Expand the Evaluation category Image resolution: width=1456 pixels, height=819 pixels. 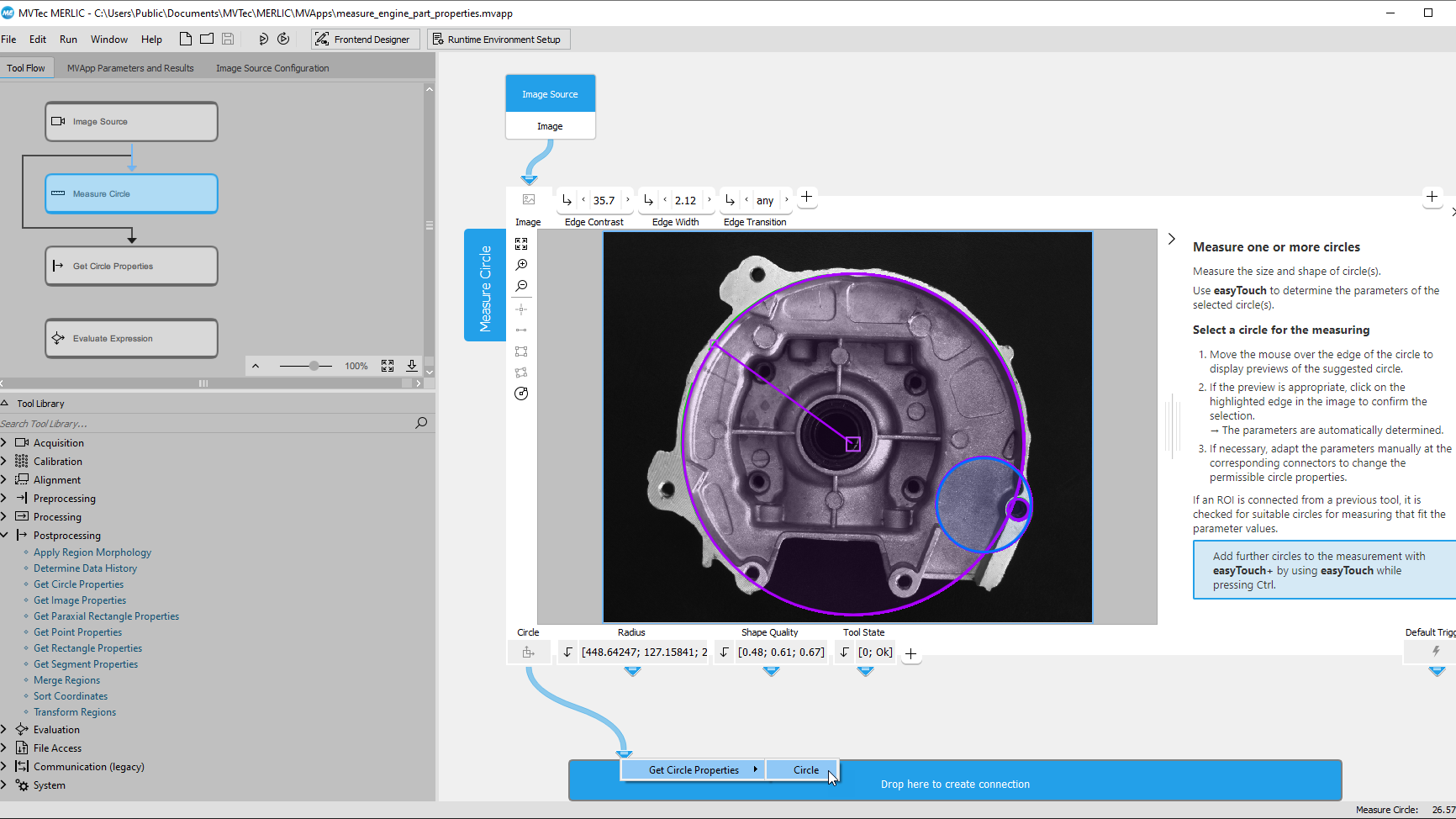4,729
